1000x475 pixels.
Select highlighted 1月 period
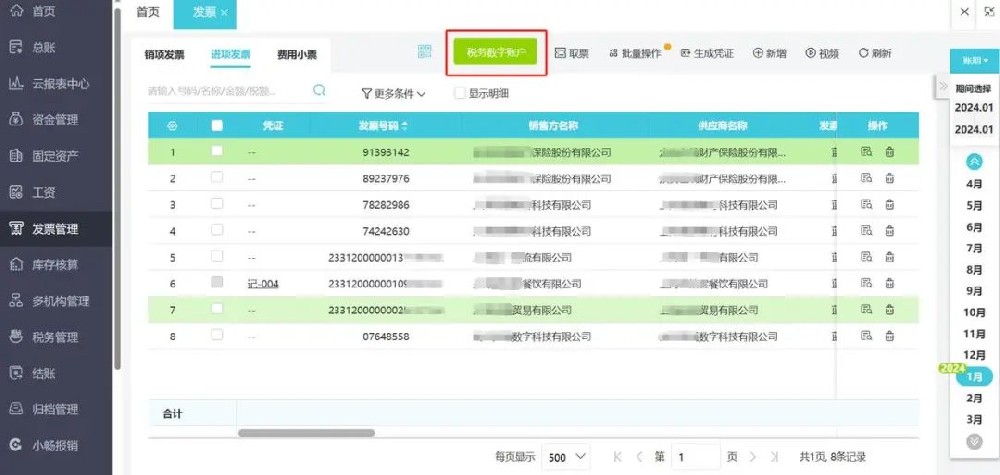[x=974, y=377]
